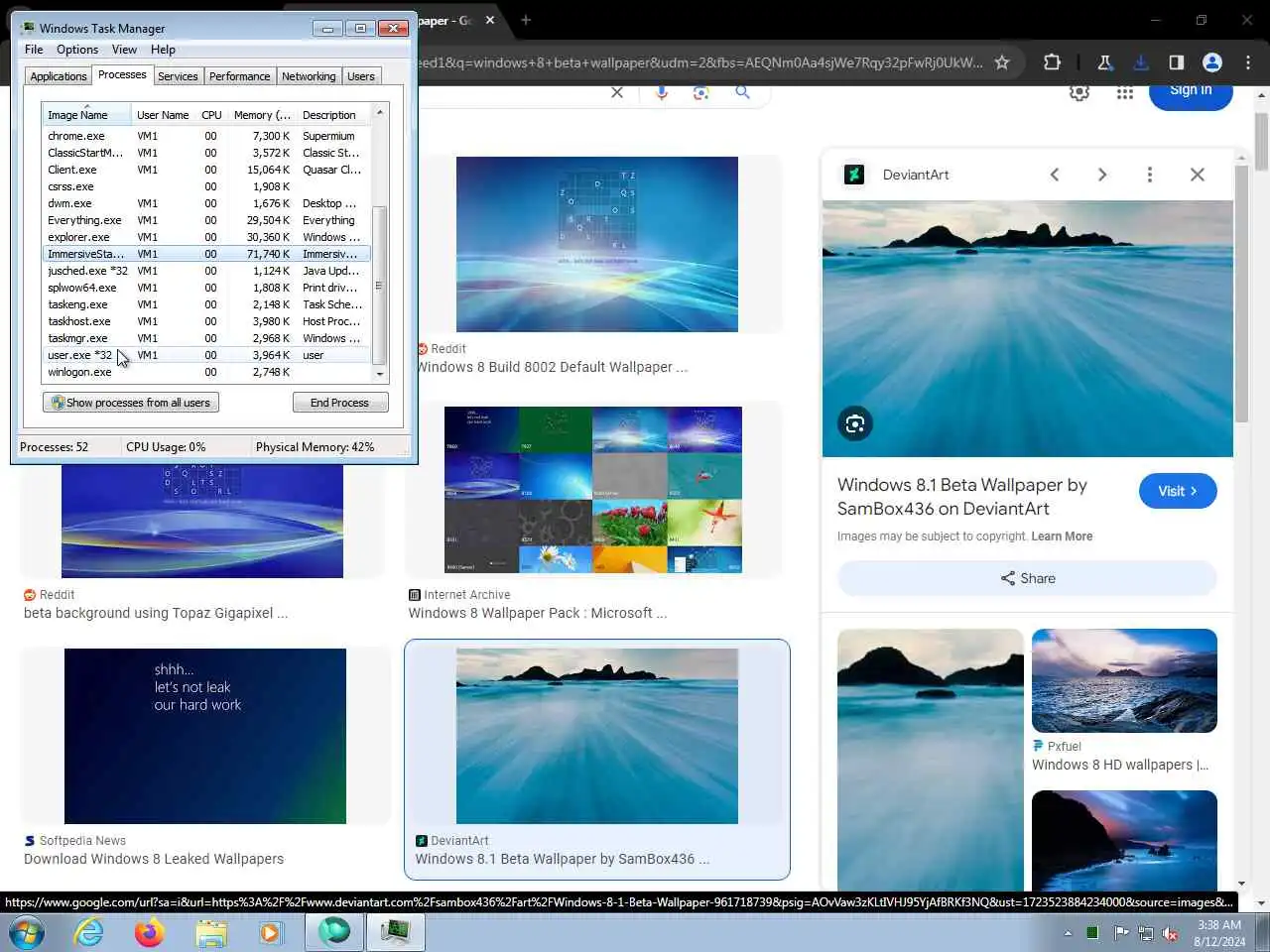Switch to Applications tab
1270x952 pixels.
point(59,76)
